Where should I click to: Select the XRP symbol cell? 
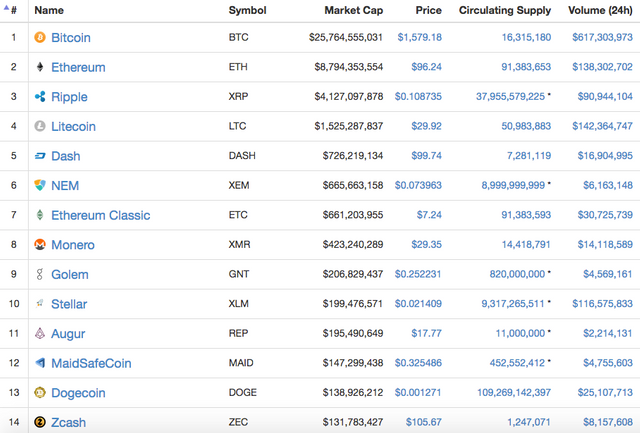(x=238, y=96)
